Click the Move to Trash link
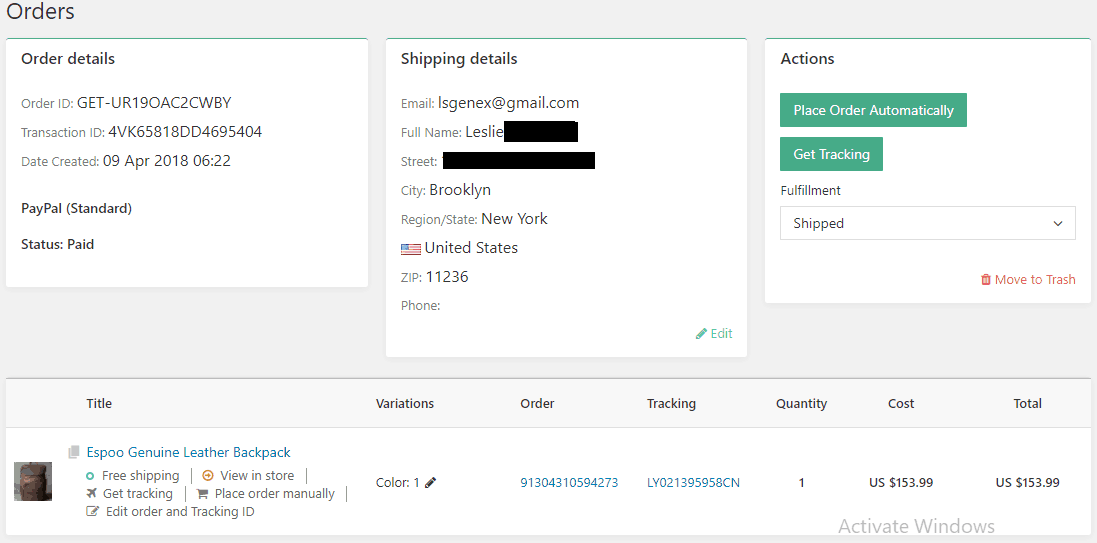 1035,280
